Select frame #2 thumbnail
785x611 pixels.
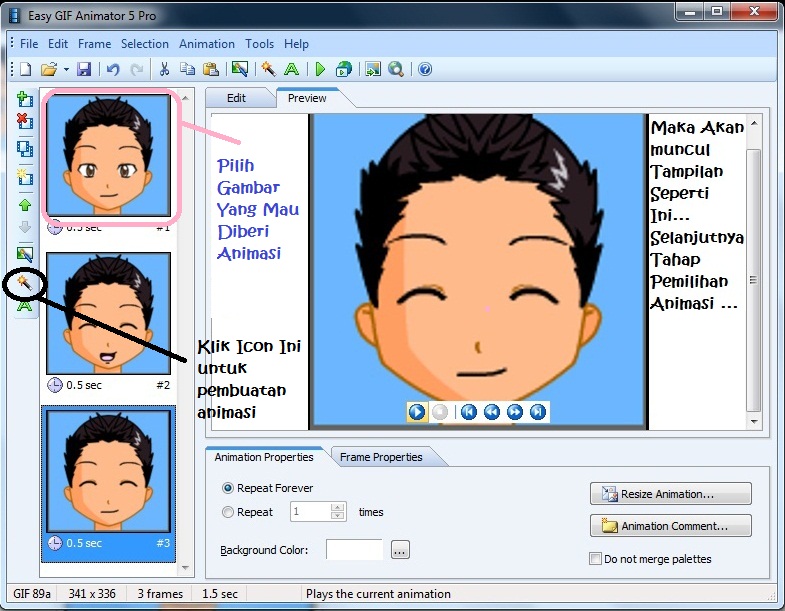click(109, 314)
